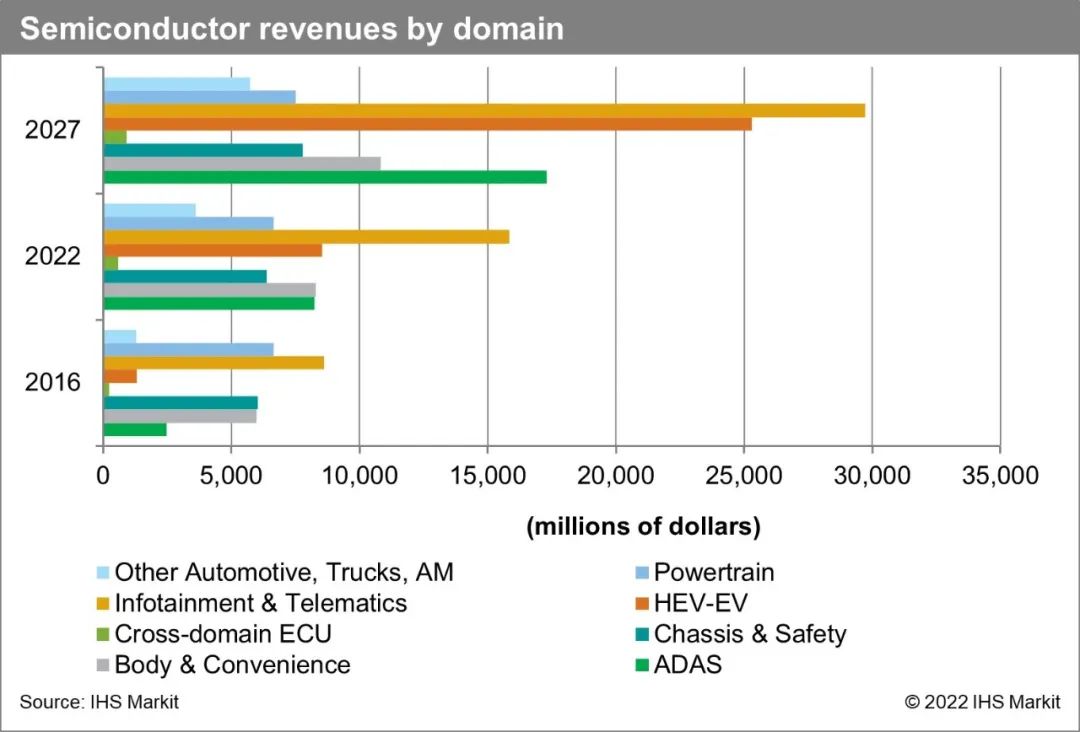Click the 20,000 x-axis tick label
1080x732 pixels.
[x=616, y=475]
